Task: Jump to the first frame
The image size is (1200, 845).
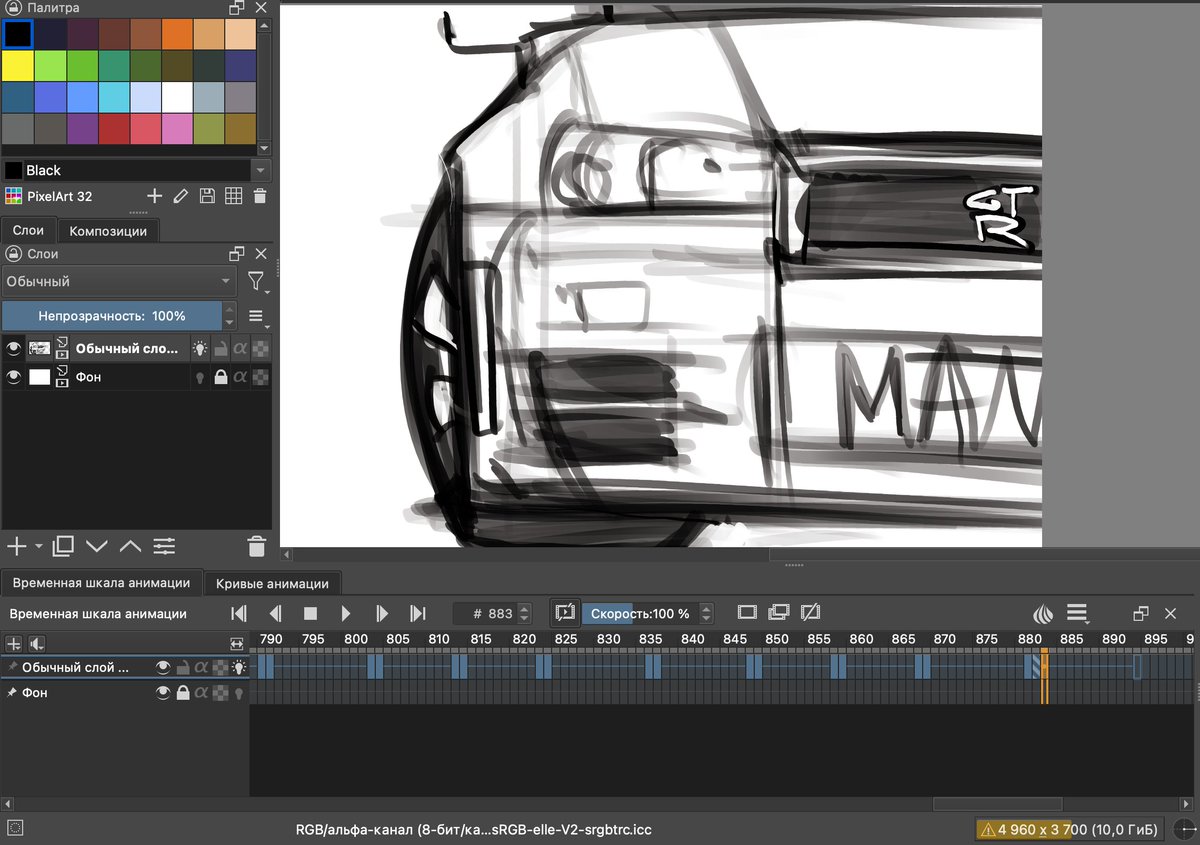Action: (239, 613)
